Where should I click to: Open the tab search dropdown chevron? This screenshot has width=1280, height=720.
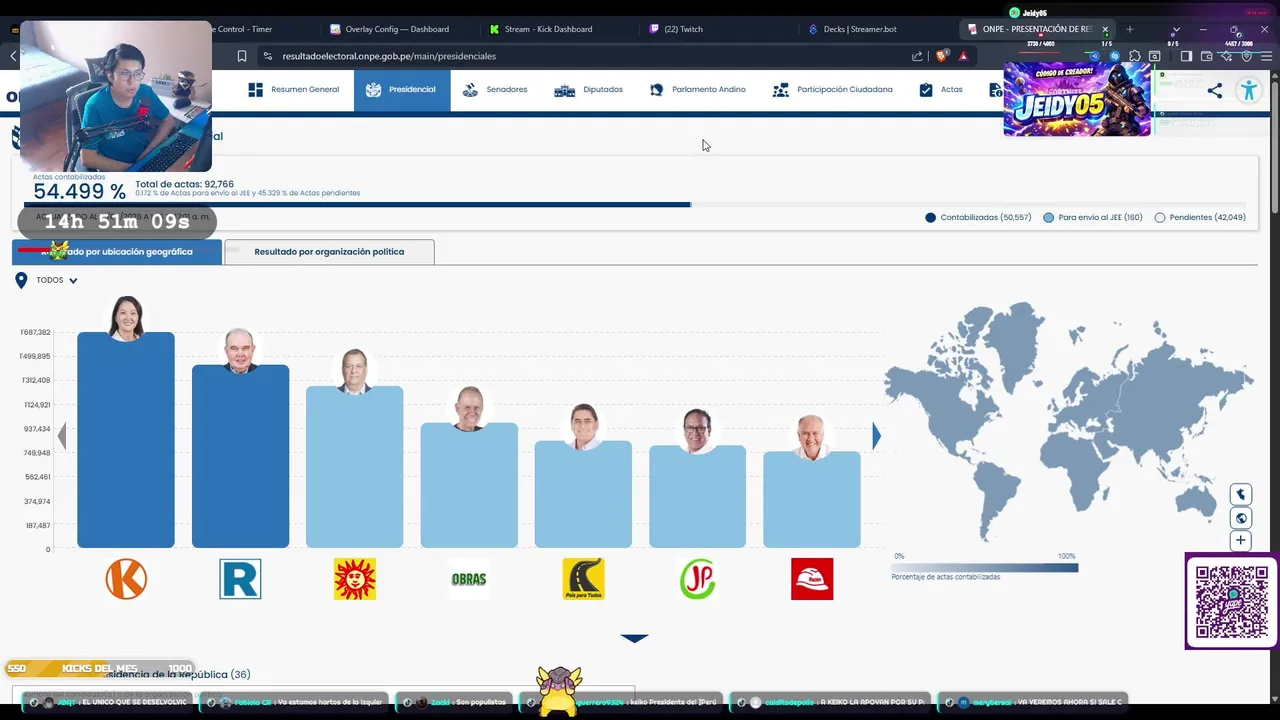[x=1176, y=29]
